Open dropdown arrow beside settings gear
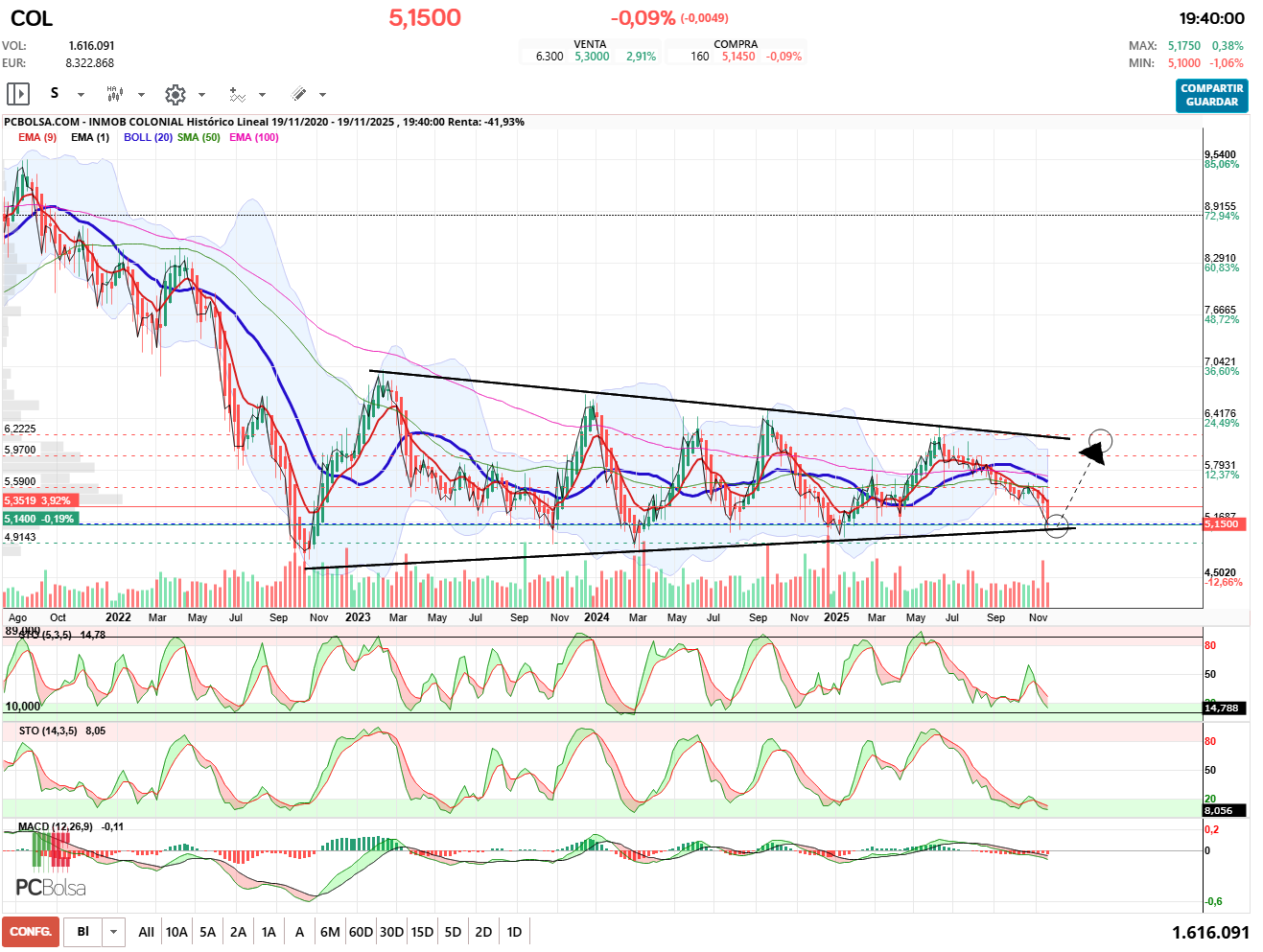Viewport: 1263px width, 952px height. [x=202, y=95]
